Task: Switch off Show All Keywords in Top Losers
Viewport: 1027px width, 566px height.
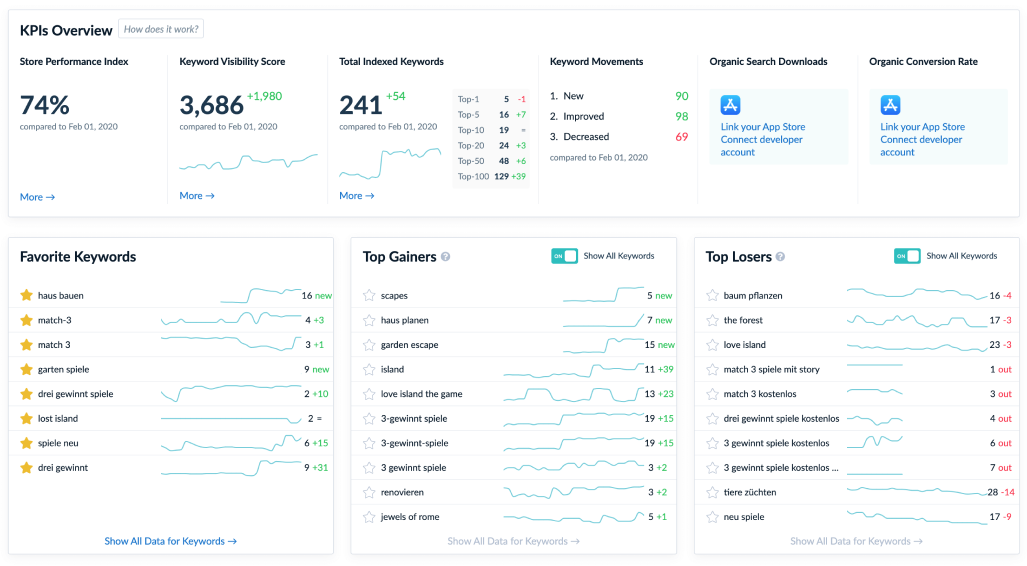Action: [x=907, y=256]
